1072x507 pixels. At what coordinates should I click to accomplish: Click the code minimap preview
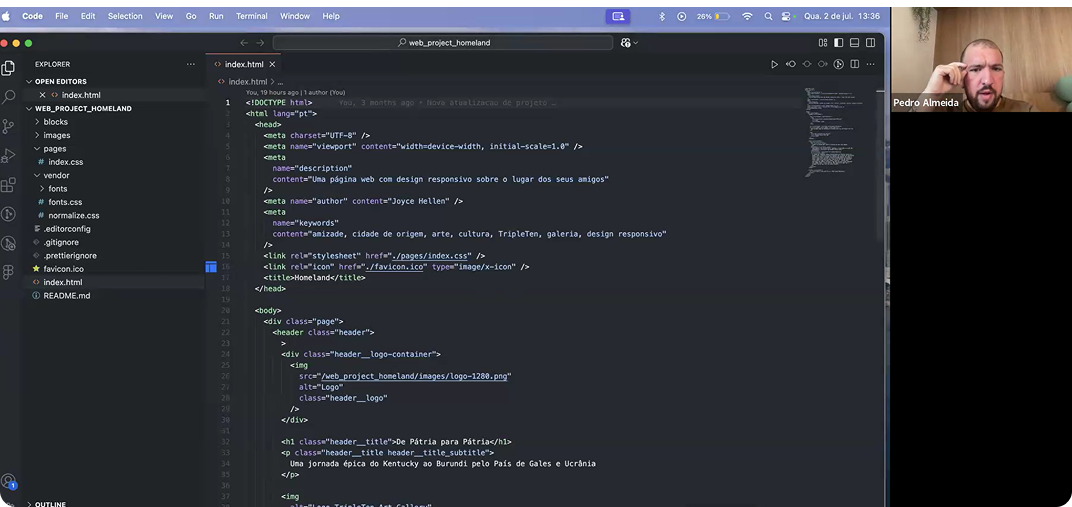[x=830, y=130]
